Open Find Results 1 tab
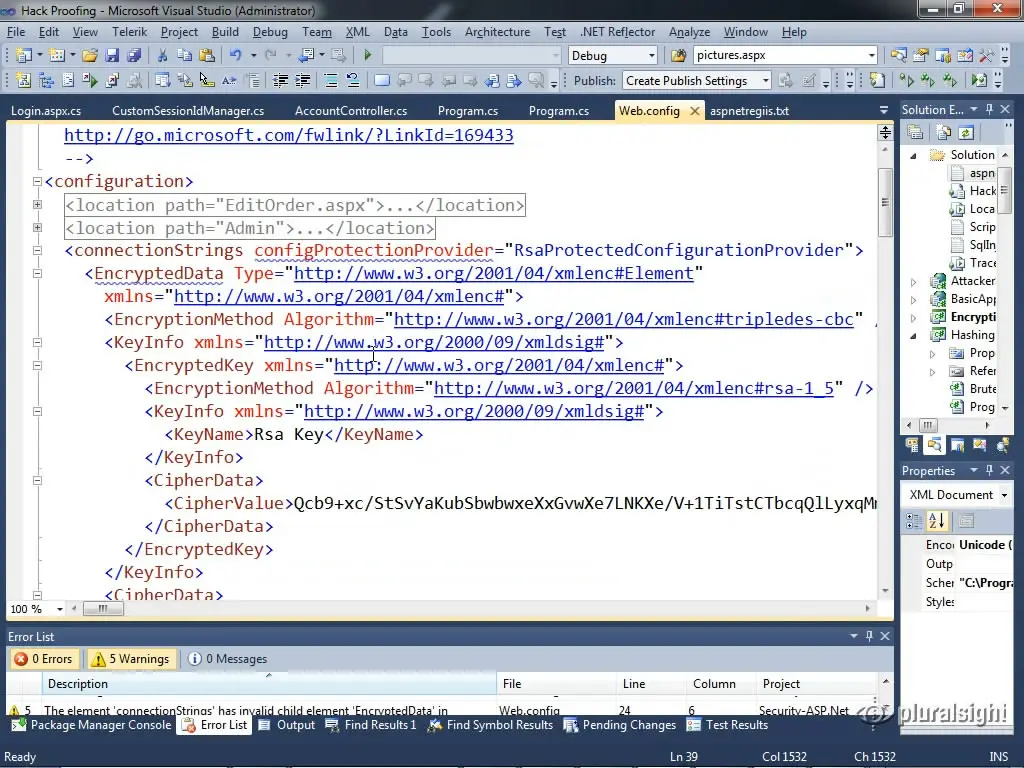Screen dimensions: 1024x768 (370, 725)
